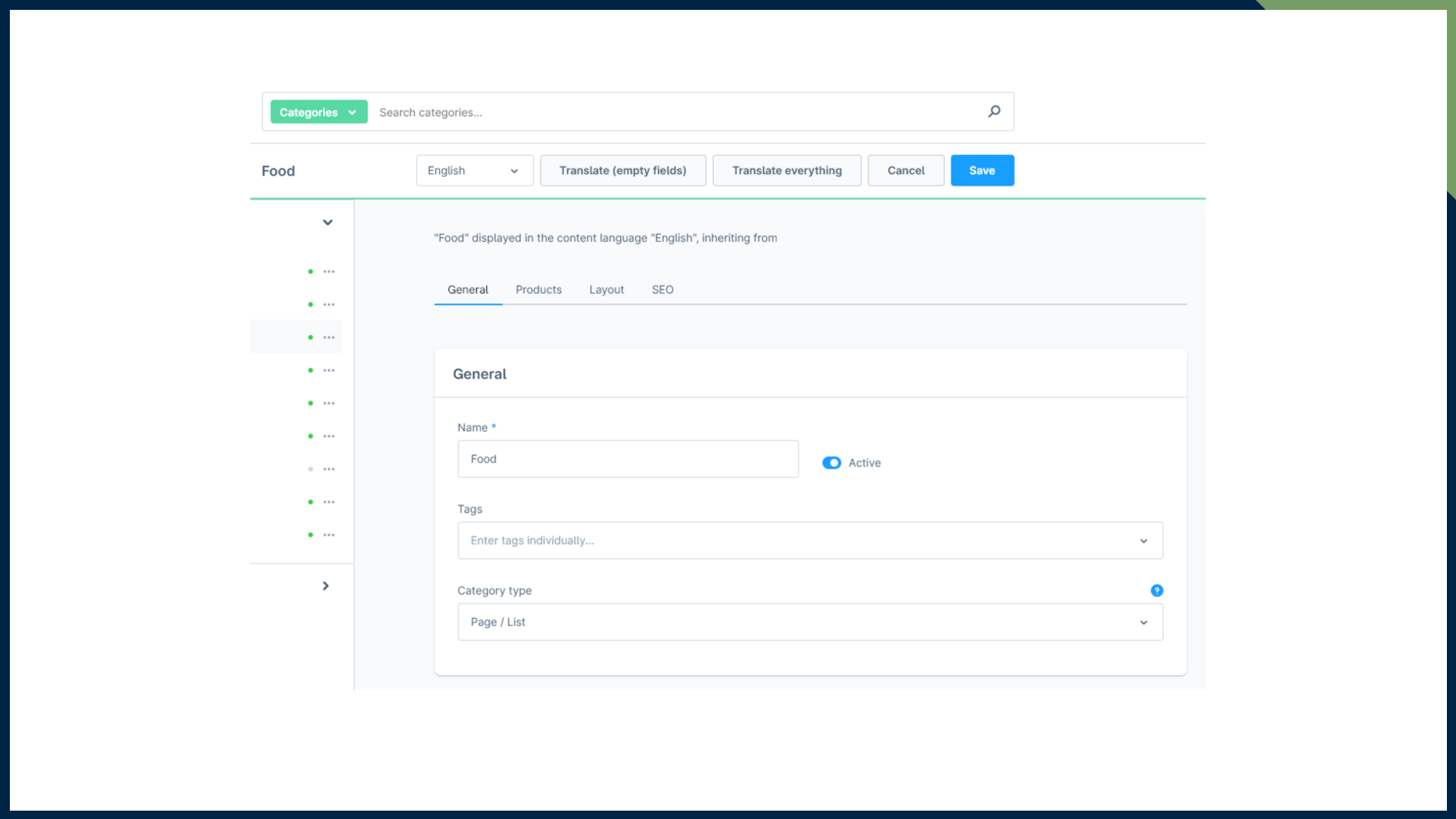
Task: Open the SEO tab
Action: [662, 290]
